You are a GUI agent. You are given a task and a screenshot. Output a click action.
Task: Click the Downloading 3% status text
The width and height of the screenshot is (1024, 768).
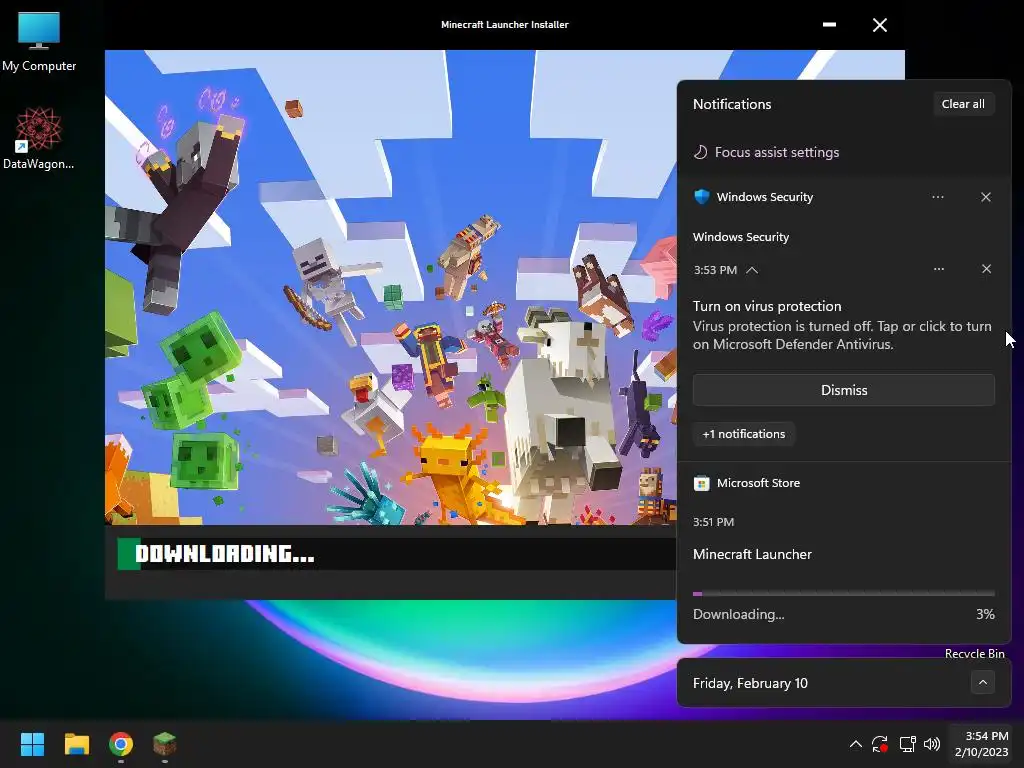point(844,615)
